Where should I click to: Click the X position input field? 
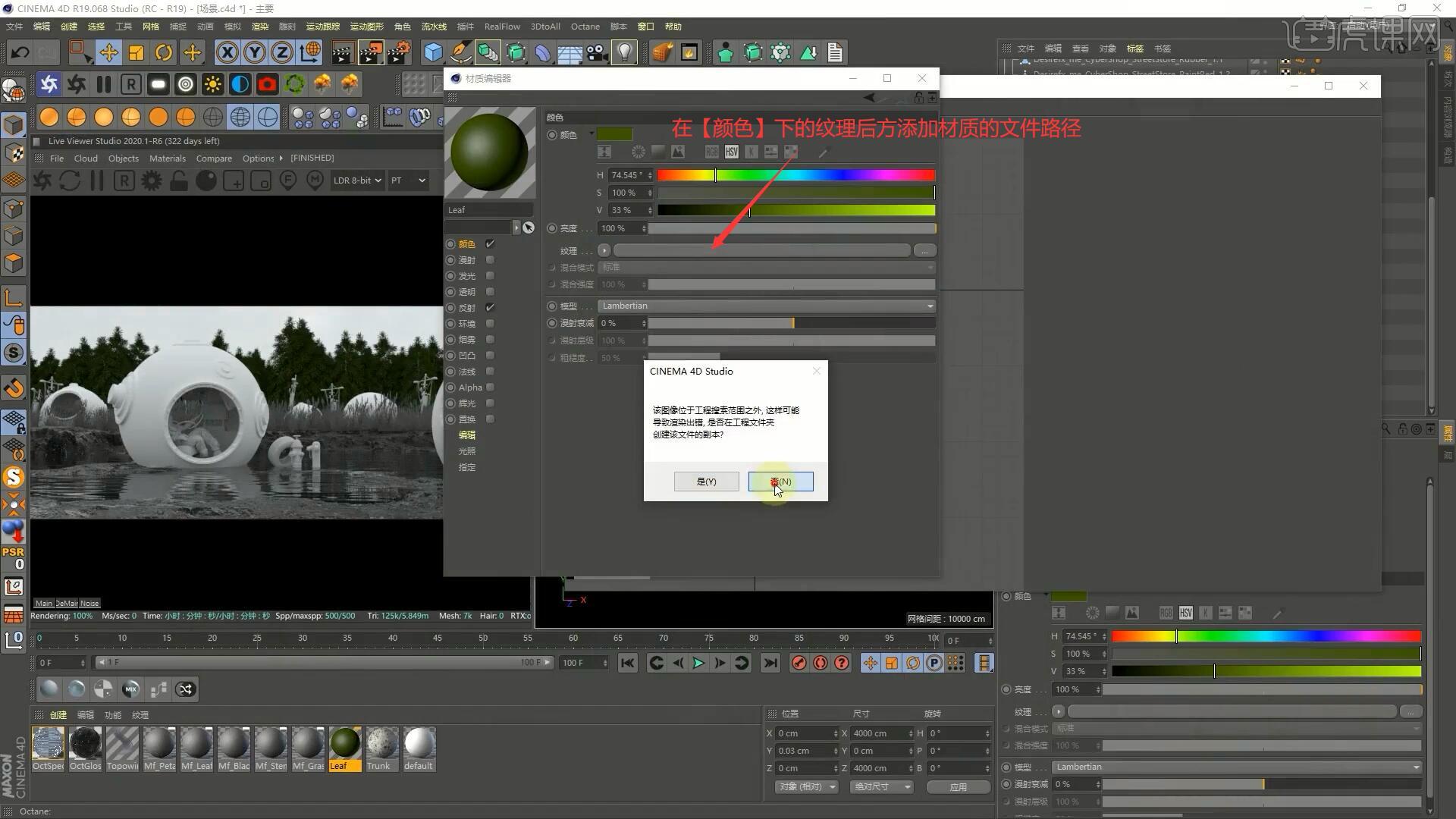pyautogui.click(x=807, y=733)
